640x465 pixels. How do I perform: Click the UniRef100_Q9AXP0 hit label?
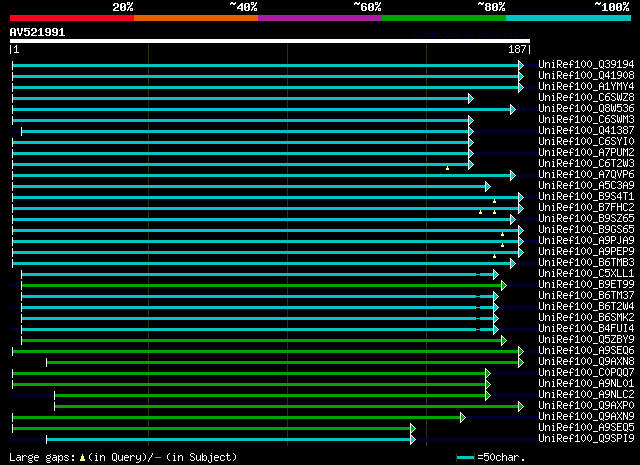pos(586,406)
